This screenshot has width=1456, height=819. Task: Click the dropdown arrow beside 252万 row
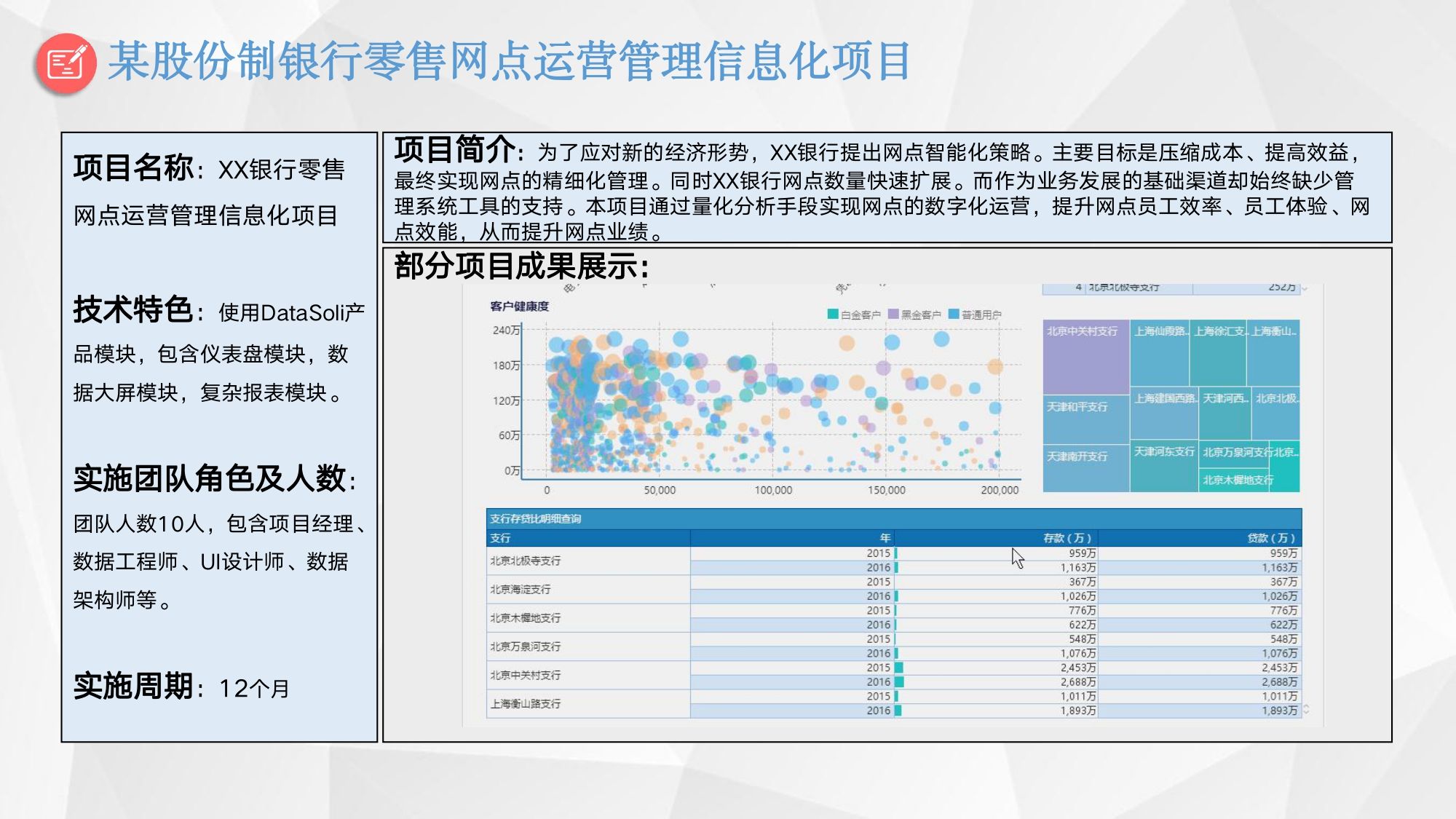pyautogui.click(x=1305, y=289)
